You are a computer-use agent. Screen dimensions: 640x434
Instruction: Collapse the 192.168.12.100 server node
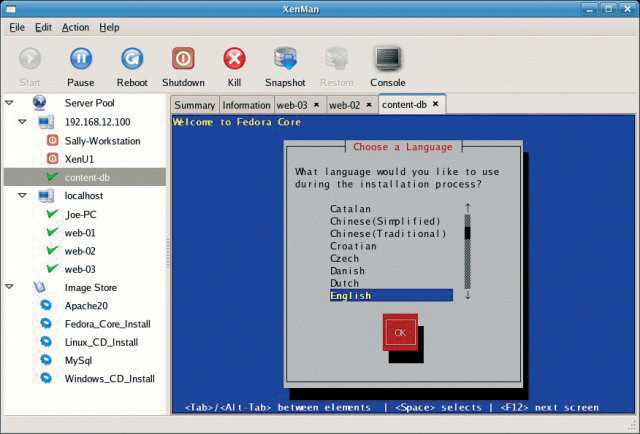(x=22, y=122)
